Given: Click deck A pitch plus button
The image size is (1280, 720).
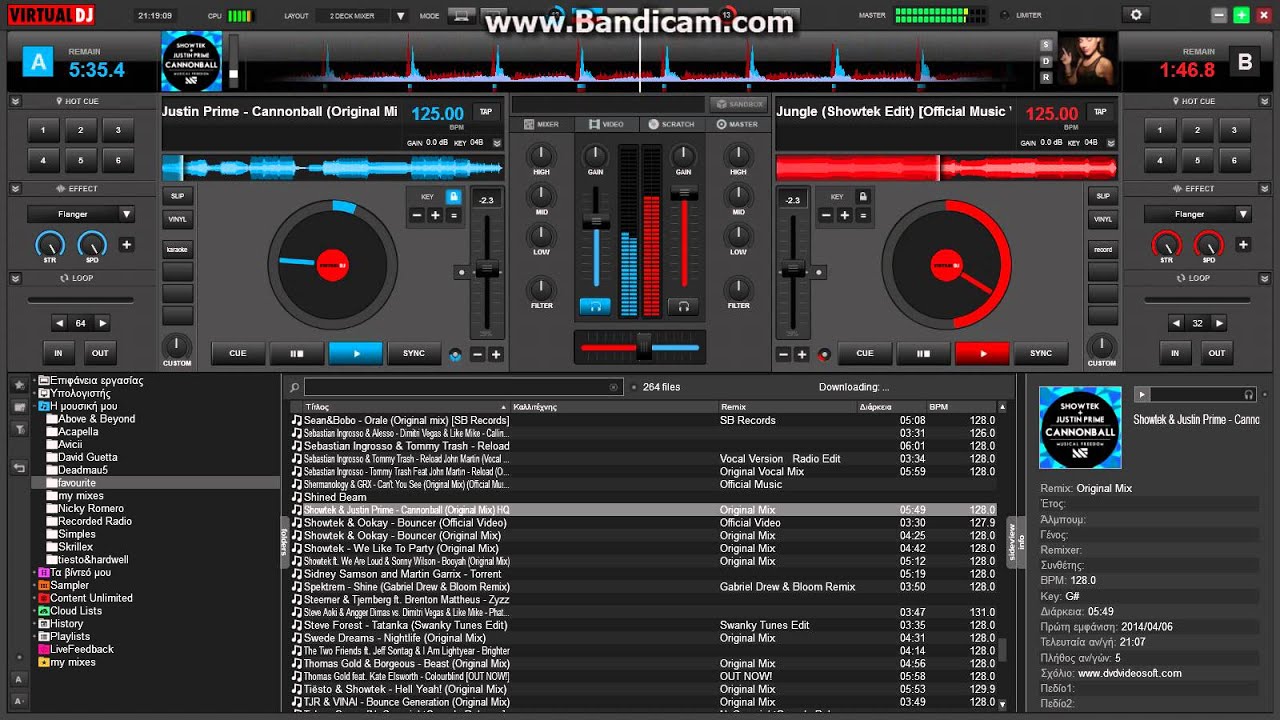Looking at the screenshot, I should pyautogui.click(x=495, y=354).
